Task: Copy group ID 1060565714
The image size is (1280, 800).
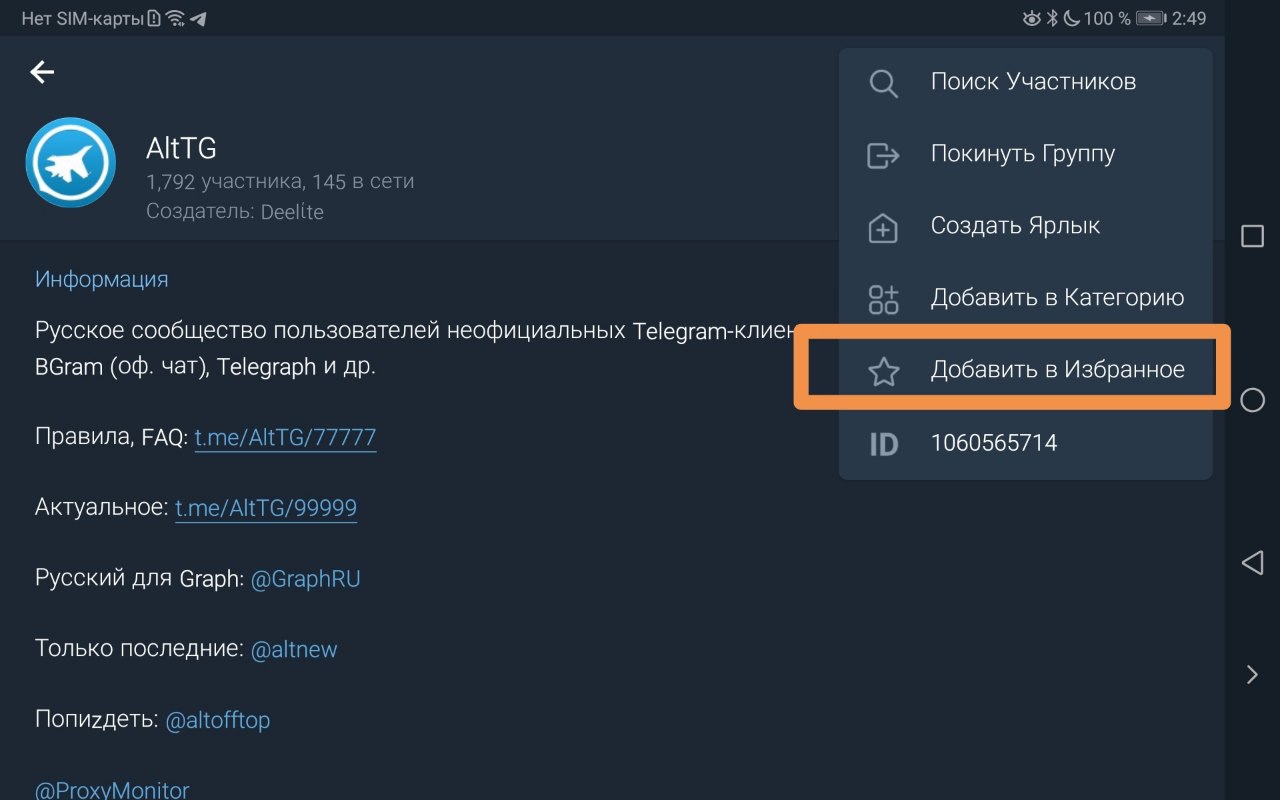Action: coord(1025,443)
